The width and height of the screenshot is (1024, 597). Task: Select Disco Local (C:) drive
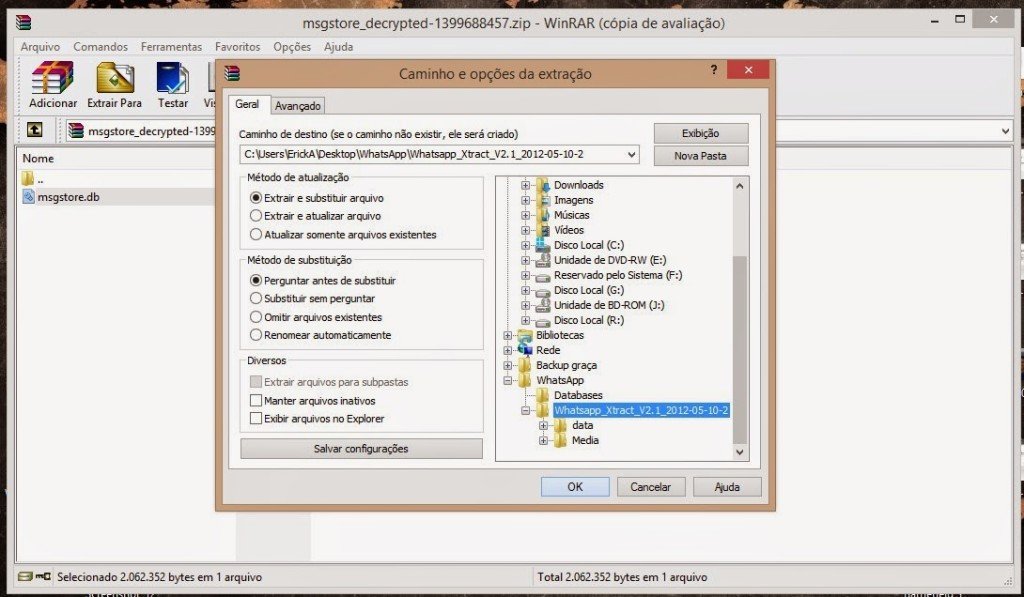[x=588, y=245]
